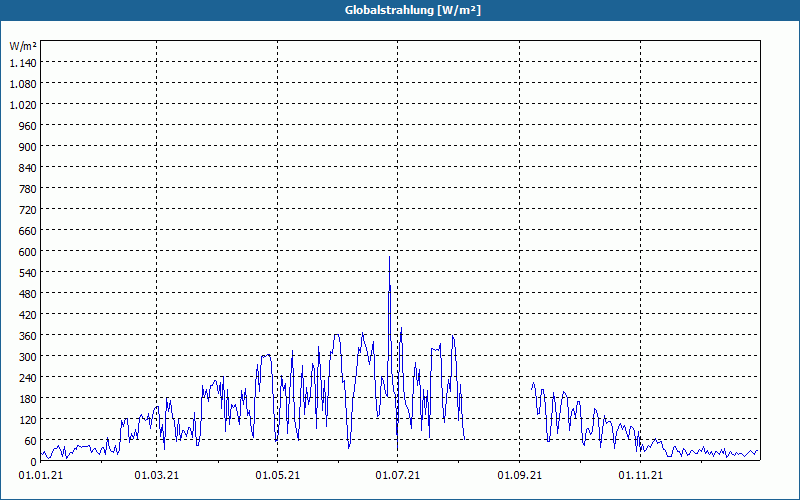Click the highest radiation peak near 01.07.21
Viewport: 800px width, 500px height.
[x=389, y=257]
